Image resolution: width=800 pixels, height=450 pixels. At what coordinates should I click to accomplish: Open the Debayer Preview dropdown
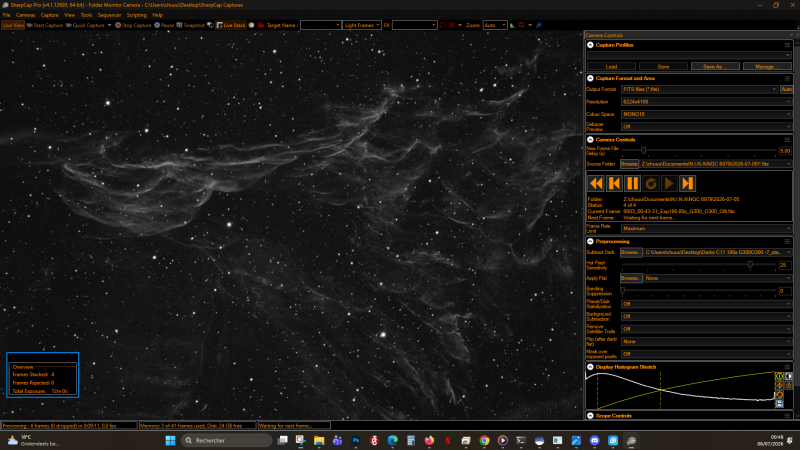pos(706,127)
